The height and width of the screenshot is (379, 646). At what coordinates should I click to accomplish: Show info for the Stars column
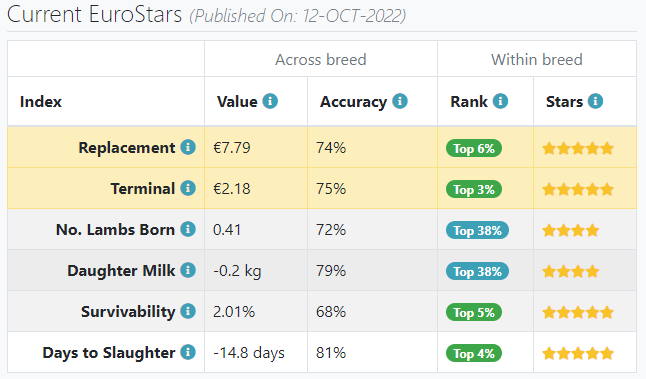[595, 101]
